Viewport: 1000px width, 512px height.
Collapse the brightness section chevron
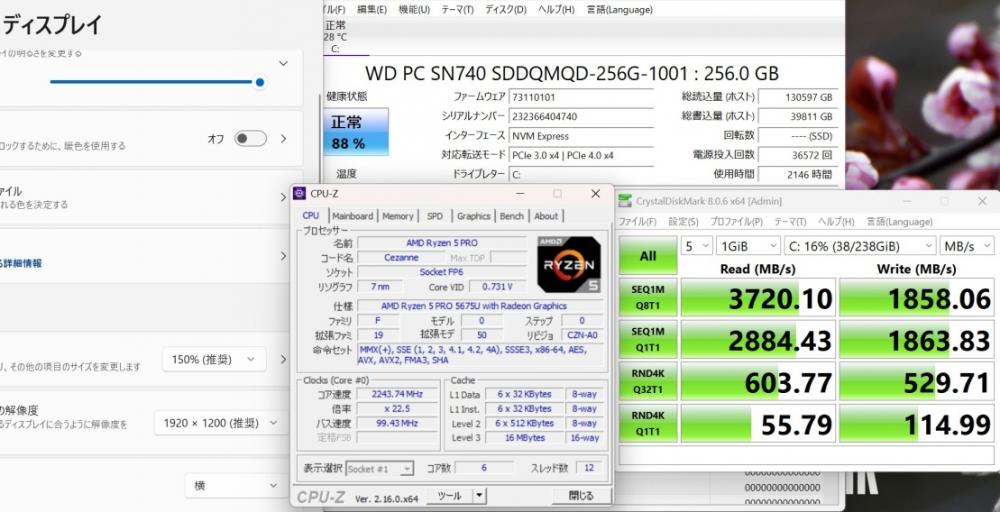pos(283,63)
